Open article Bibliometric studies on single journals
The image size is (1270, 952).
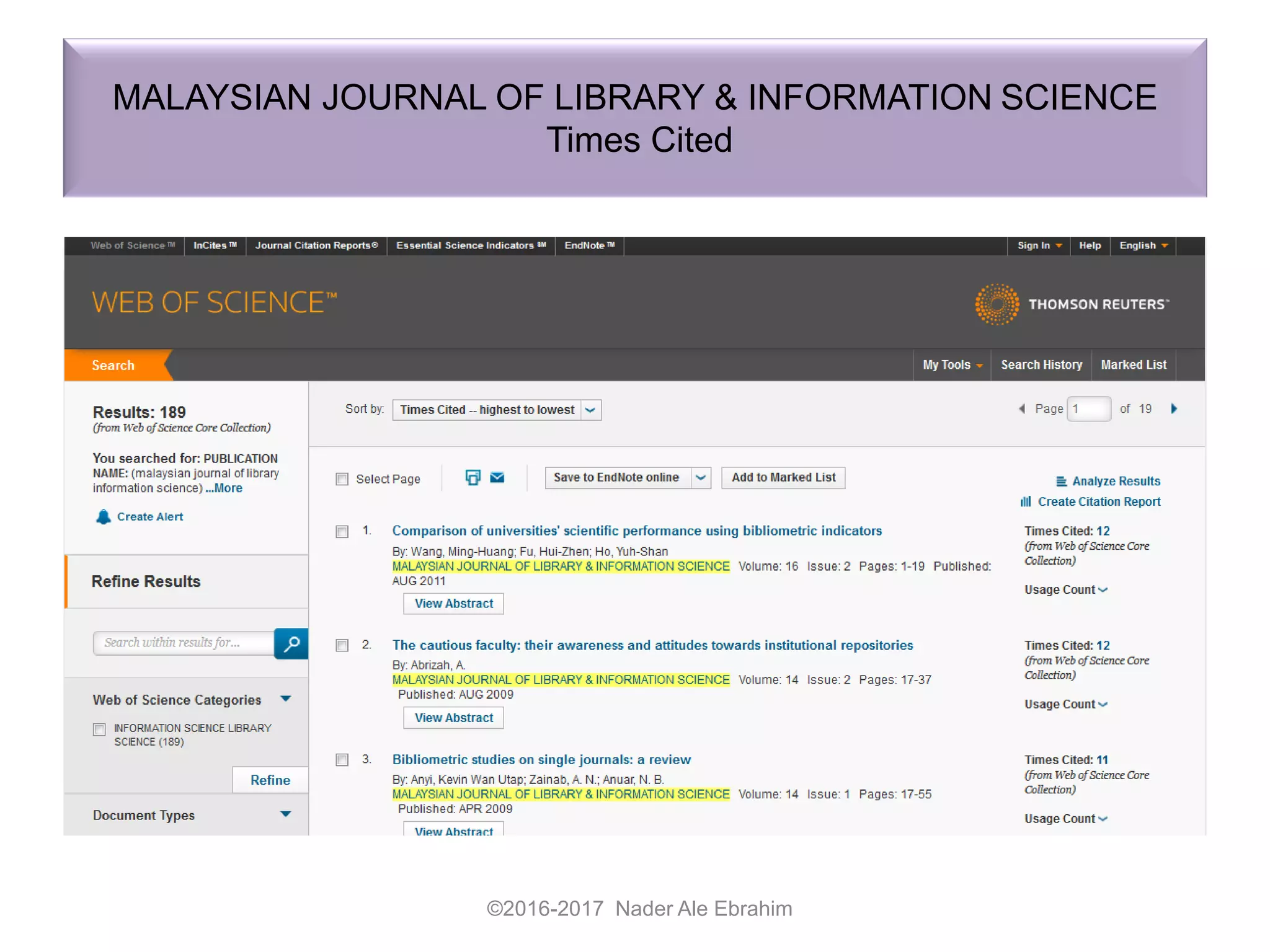click(x=541, y=760)
